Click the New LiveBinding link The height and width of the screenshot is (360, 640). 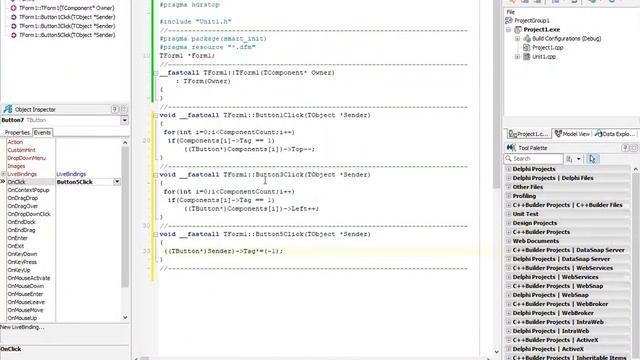tap(22, 327)
